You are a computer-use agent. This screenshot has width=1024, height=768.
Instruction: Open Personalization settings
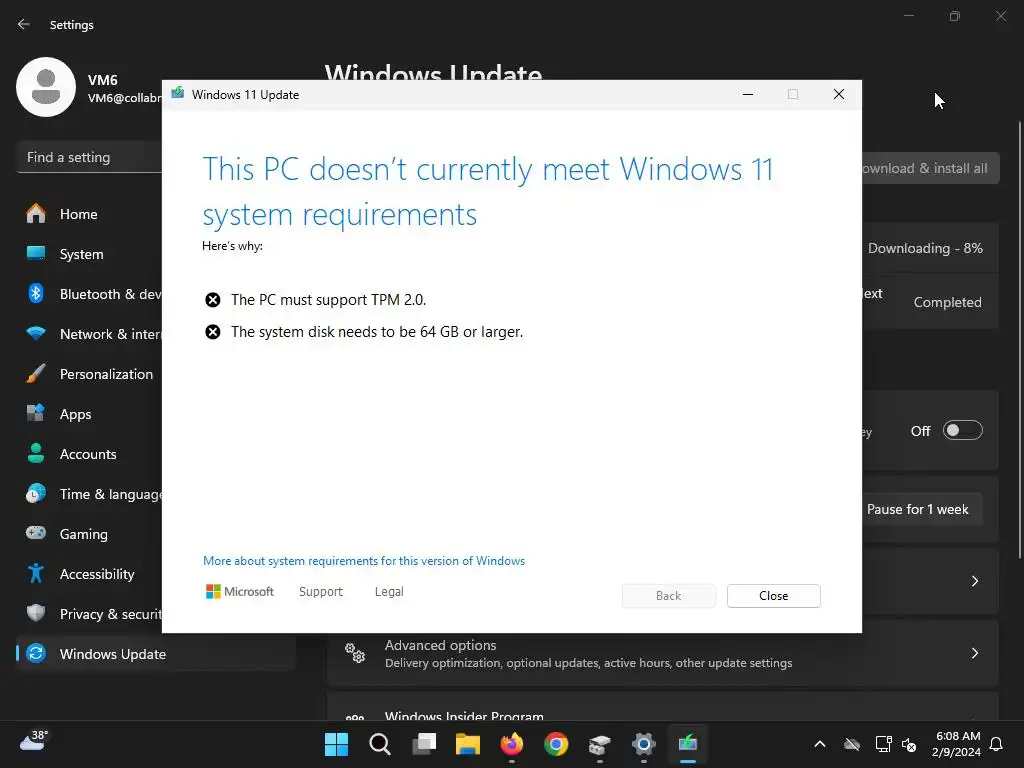click(x=89, y=374)
